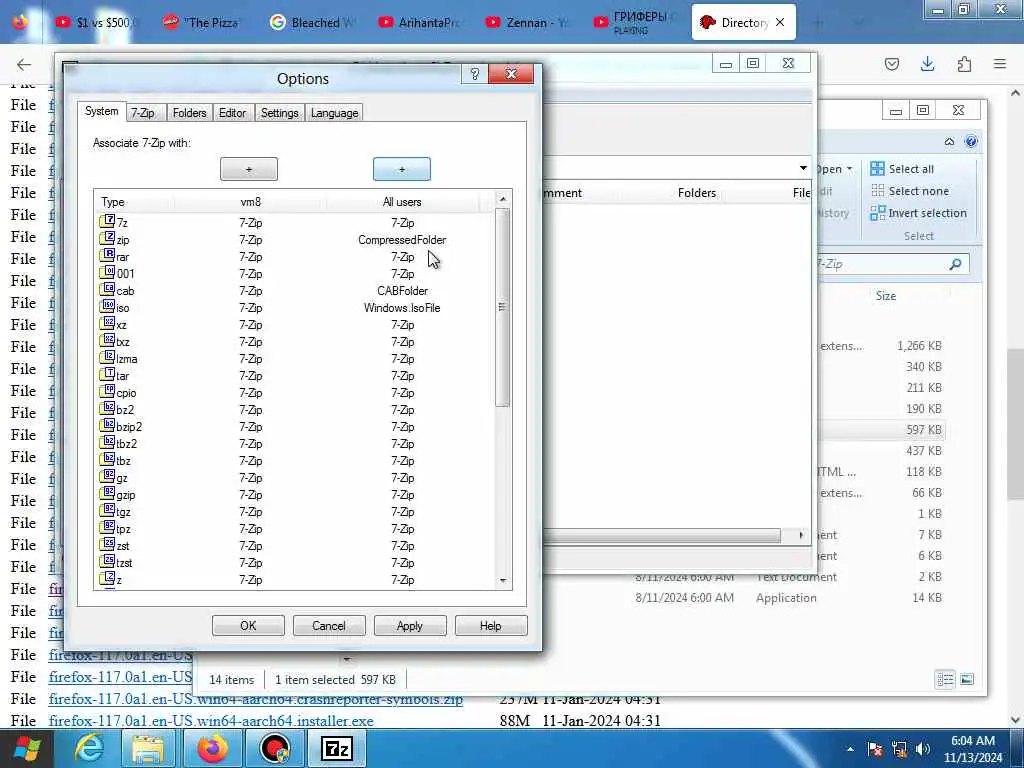Image resolution: width=1024 pixels, height=768 pixels.
Task: Select the zip file type icon
Action: (x=107, y=239)
